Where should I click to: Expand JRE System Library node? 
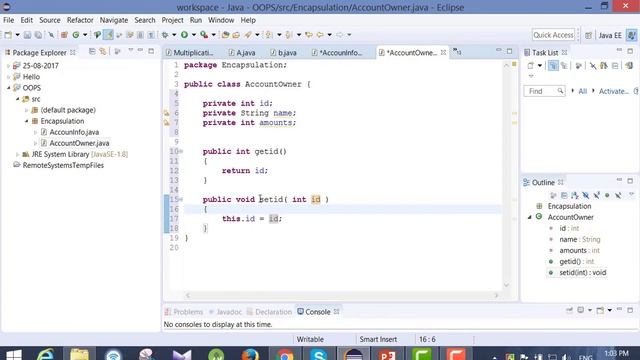pos(18,154)
